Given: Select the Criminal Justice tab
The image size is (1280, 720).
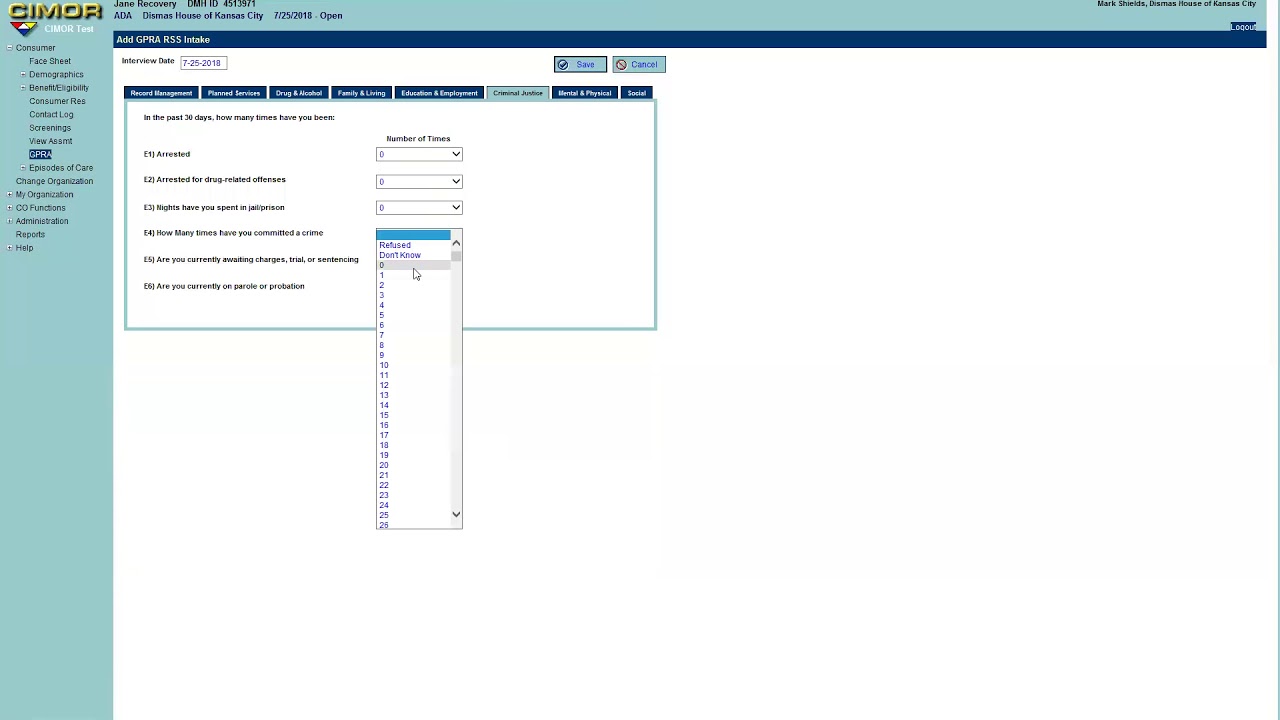Looking at the screenshot, I should click(x=518, y=93).
